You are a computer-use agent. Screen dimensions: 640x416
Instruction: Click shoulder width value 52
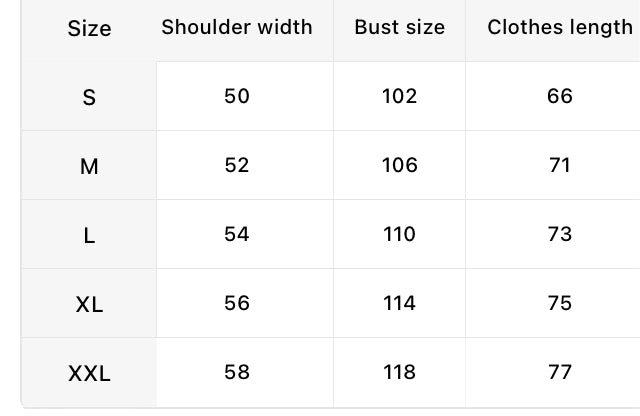(x=237, y=165)
